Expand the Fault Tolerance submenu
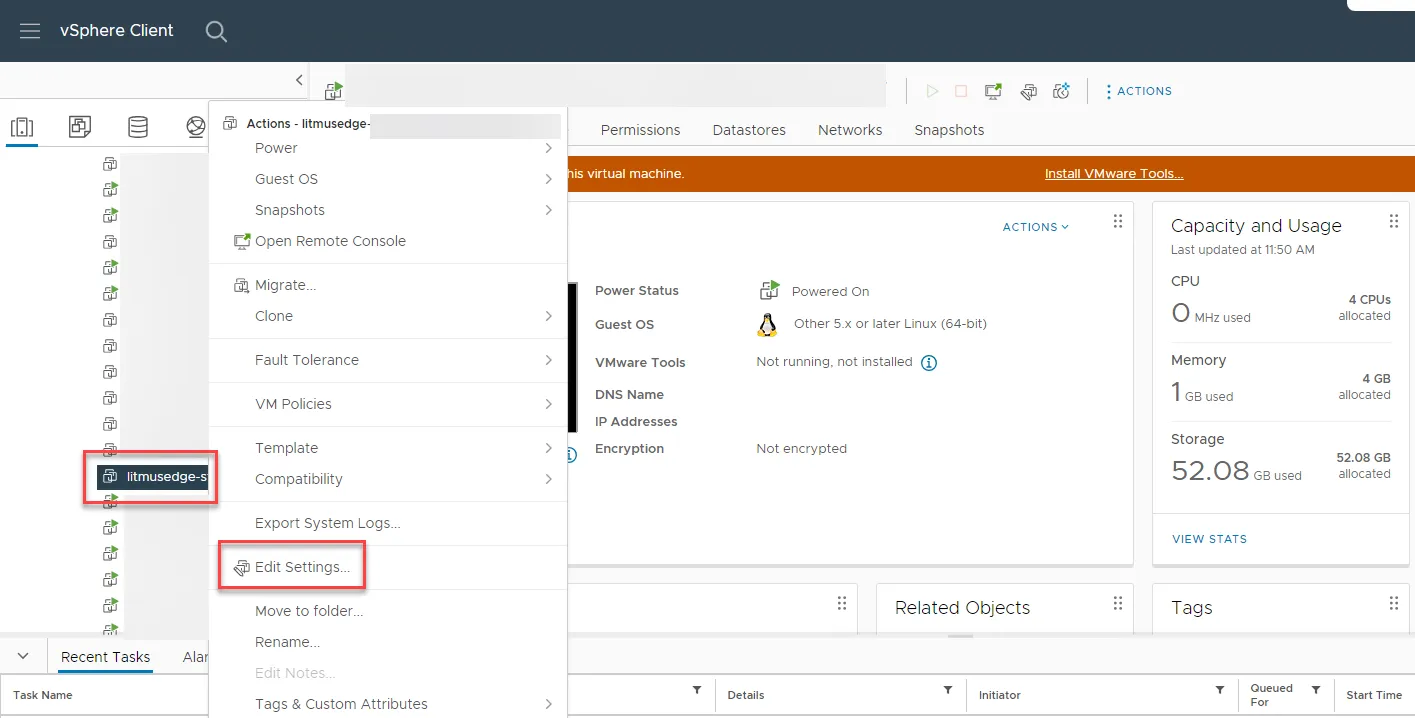Image resolution: width=1415 pixels, height=718 pixels. [x=388, y=360]
